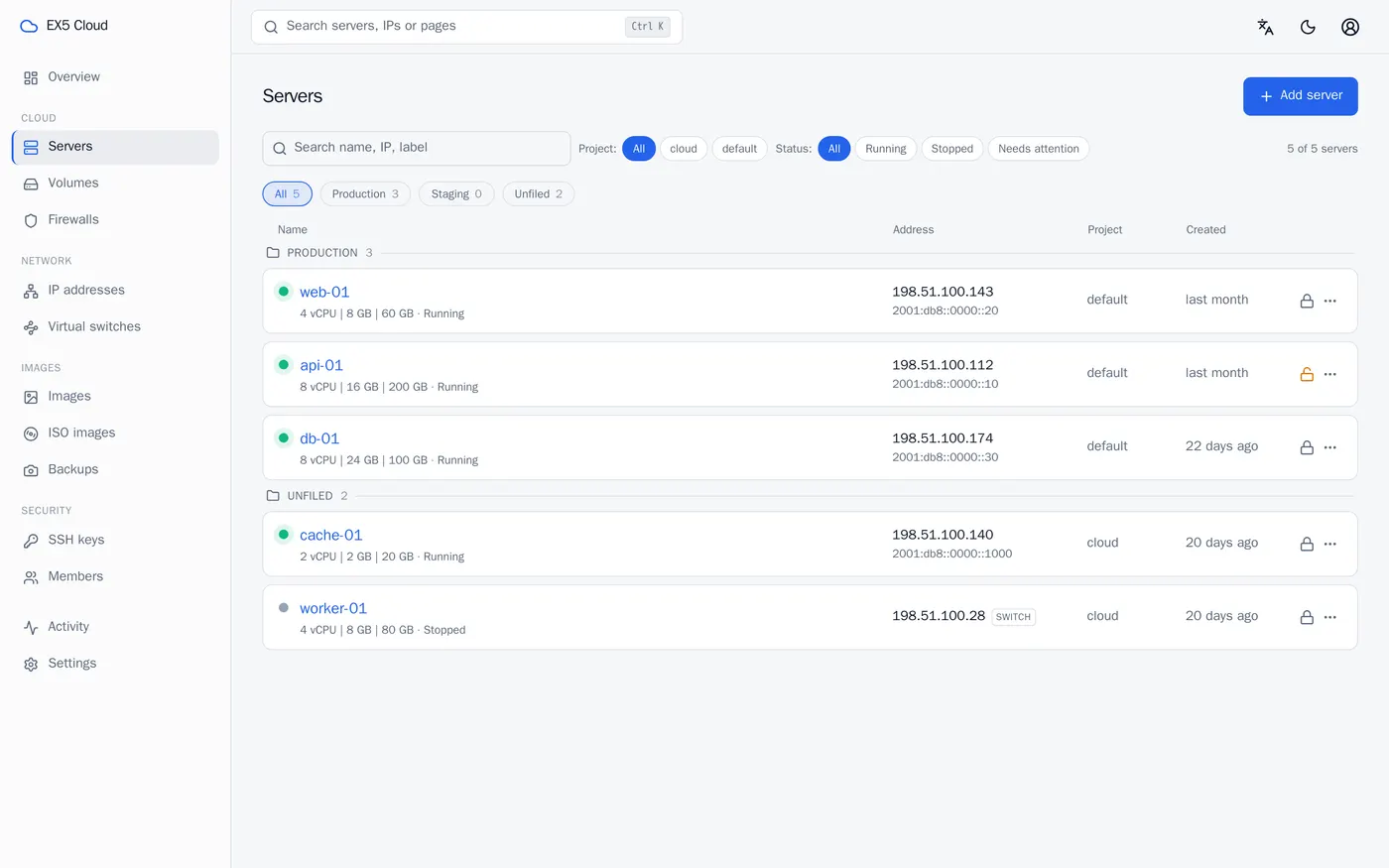This screenshot has height=868, width=1389.
Task: Select the All project filter
Action: 639,149
